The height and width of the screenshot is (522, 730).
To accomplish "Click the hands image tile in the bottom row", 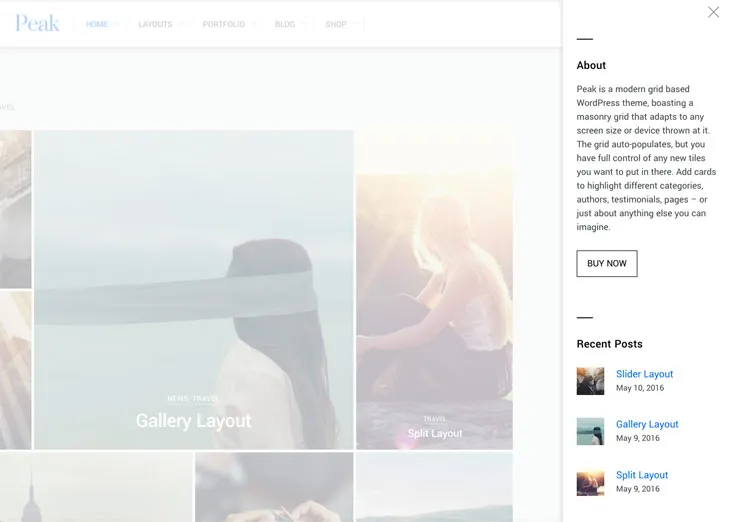I will 274,487.
